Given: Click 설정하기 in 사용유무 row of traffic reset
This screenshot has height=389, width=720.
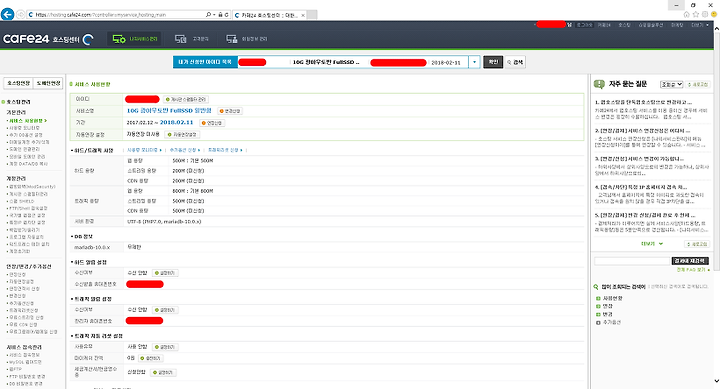Looking at the screenshot, I should (165, 347).
